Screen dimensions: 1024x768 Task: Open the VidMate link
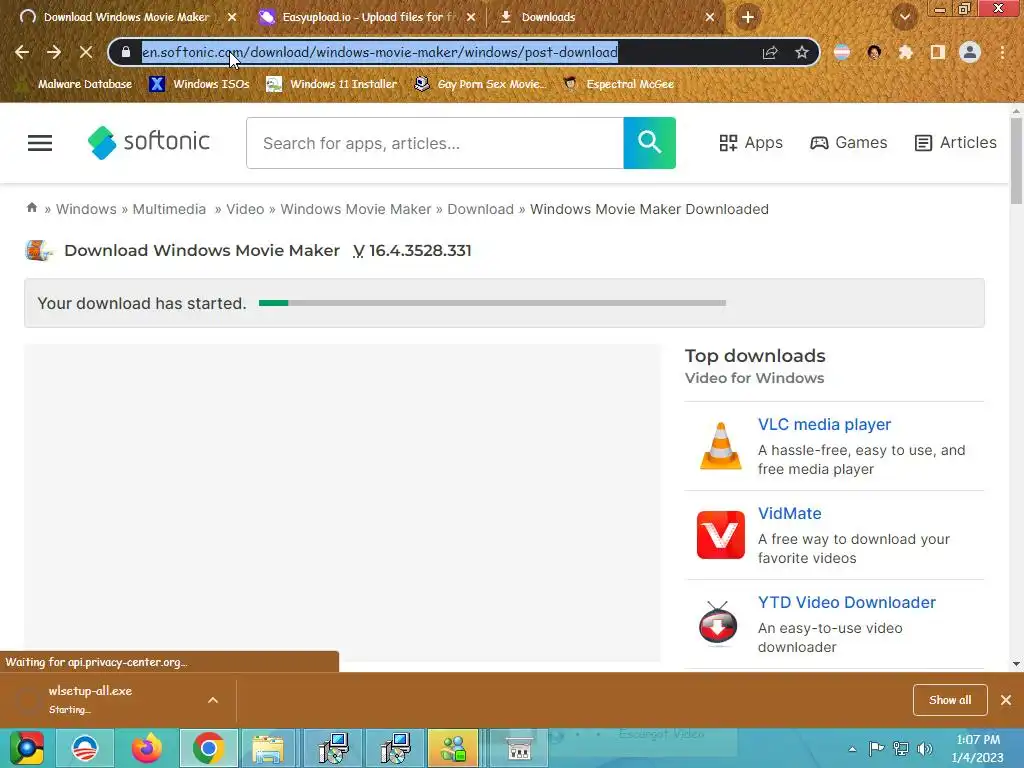tap(790, 513)
